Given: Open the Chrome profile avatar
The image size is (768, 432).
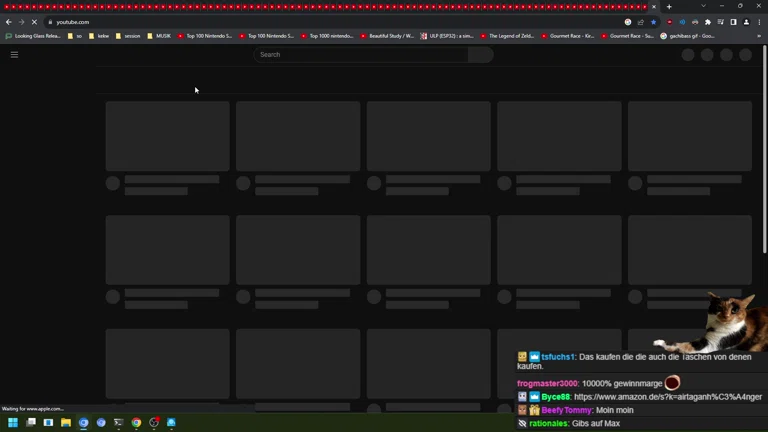Looking at the screenshot, I should click(x=746, y=22).
